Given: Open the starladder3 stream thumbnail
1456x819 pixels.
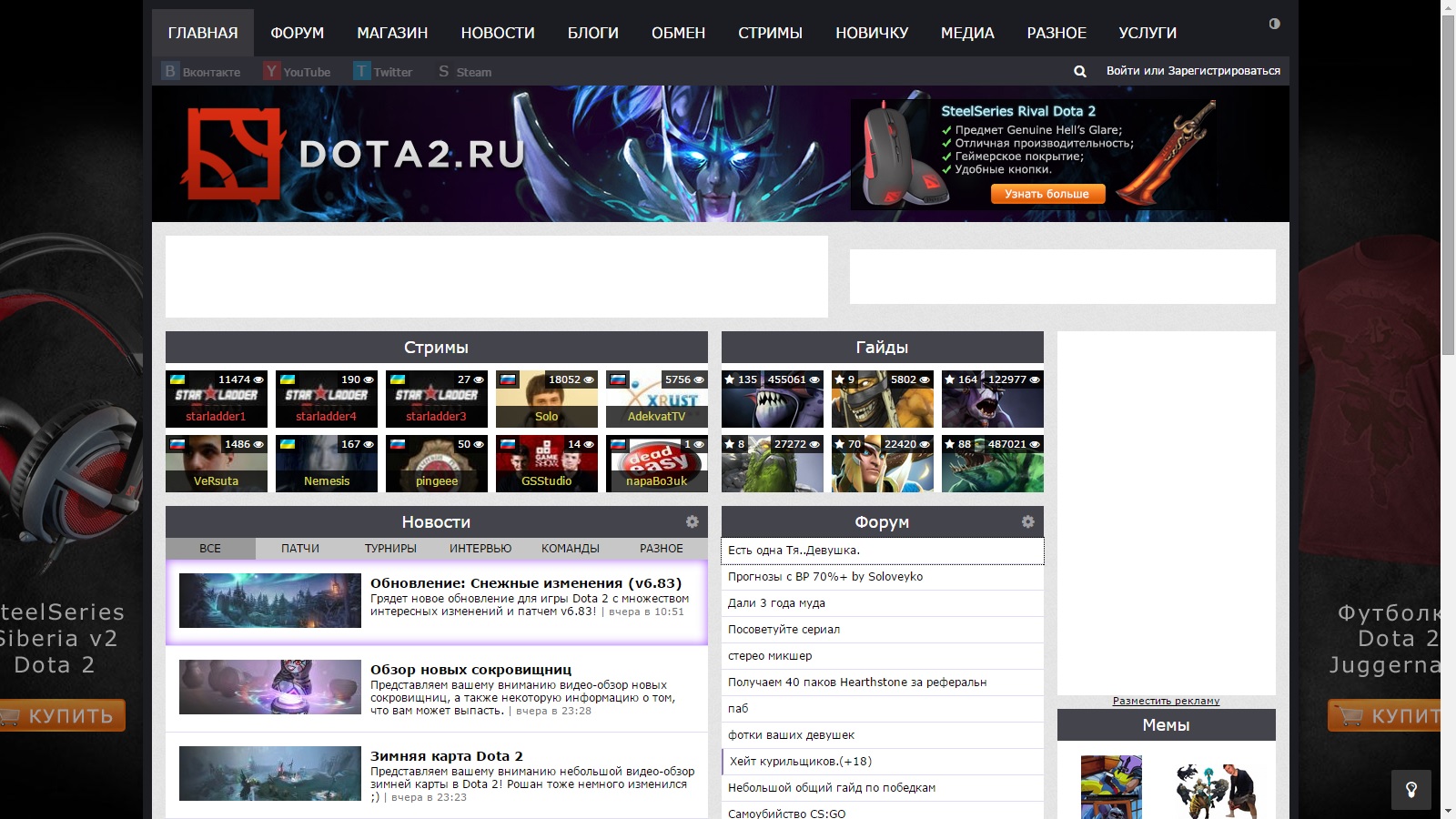Looking at the screenshot, I should 437,399.
